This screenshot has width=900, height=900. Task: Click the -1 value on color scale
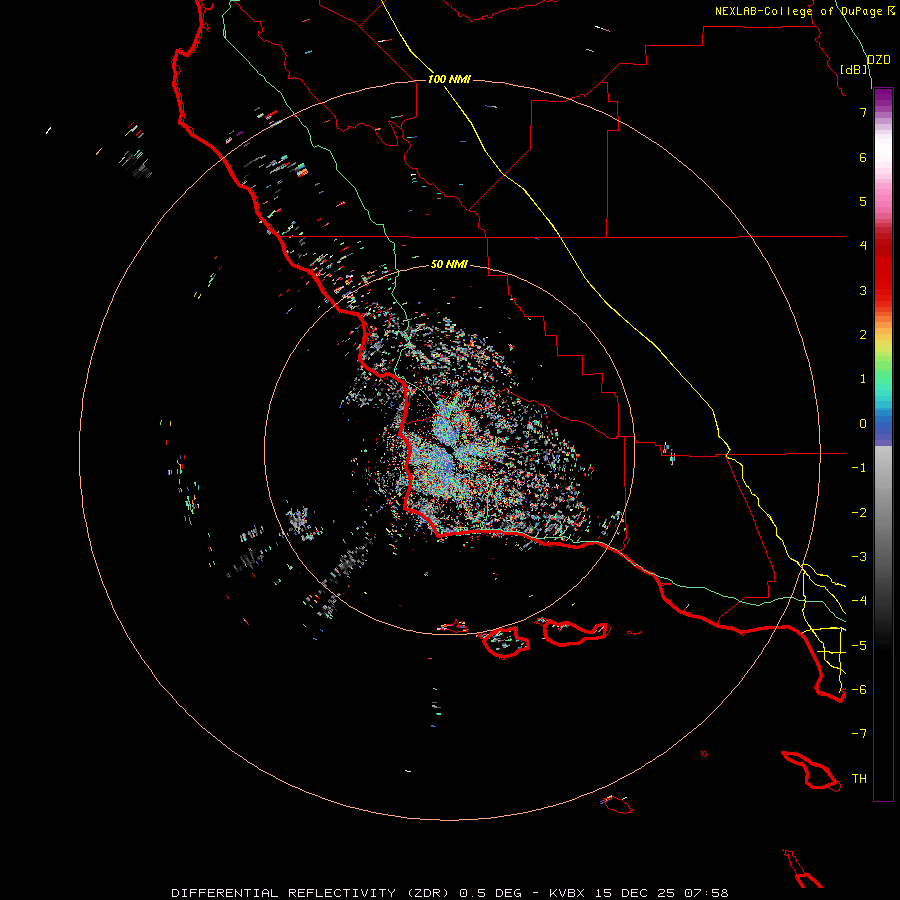(x=859, y=468)
